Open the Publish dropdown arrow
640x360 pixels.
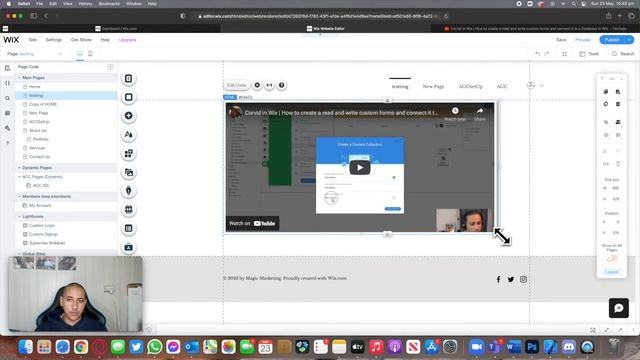click(629, 40)
